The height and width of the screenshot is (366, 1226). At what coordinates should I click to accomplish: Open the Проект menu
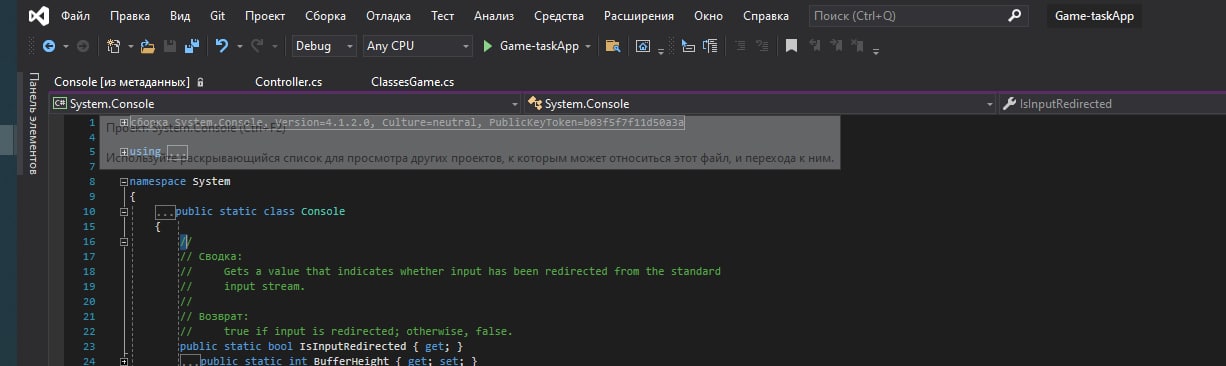click(265, 17)
